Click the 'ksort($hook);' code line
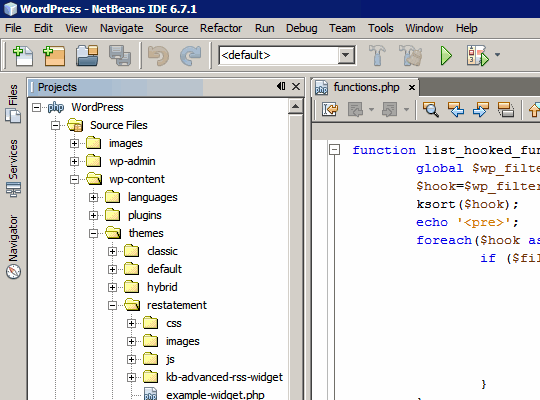Image resolution: width=540 pixels, height=400 pixels. tap(467, 204)
